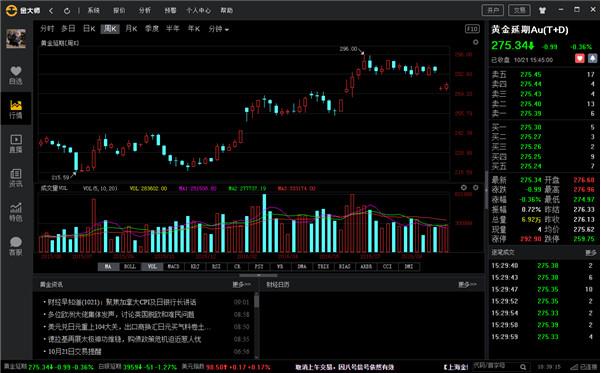Click the 交易 button

click(x=519, y=10)
